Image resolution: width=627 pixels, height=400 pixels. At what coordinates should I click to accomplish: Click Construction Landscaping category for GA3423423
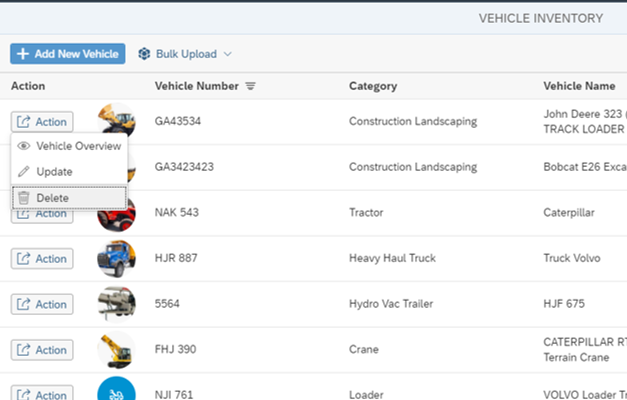point(413,167)
